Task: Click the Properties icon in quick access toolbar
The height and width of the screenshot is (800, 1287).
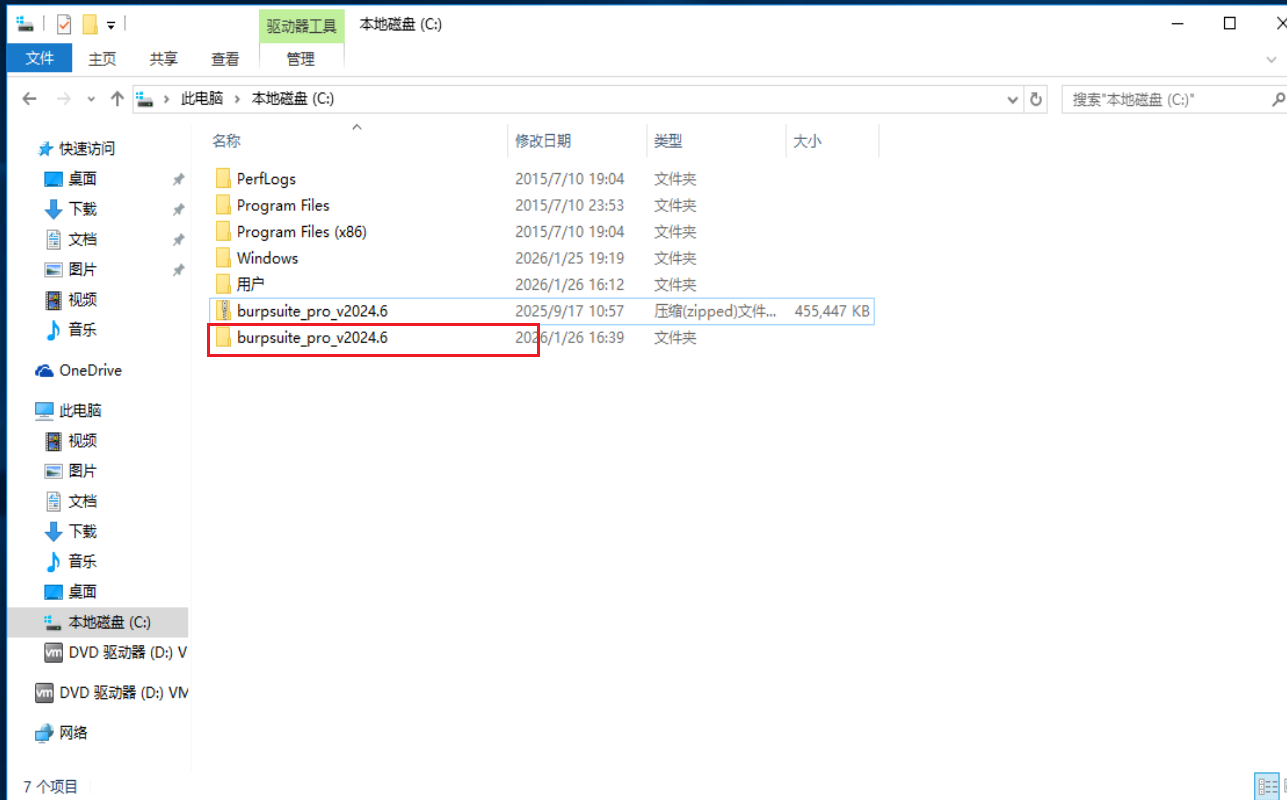Action: click(x=65, y=24)
